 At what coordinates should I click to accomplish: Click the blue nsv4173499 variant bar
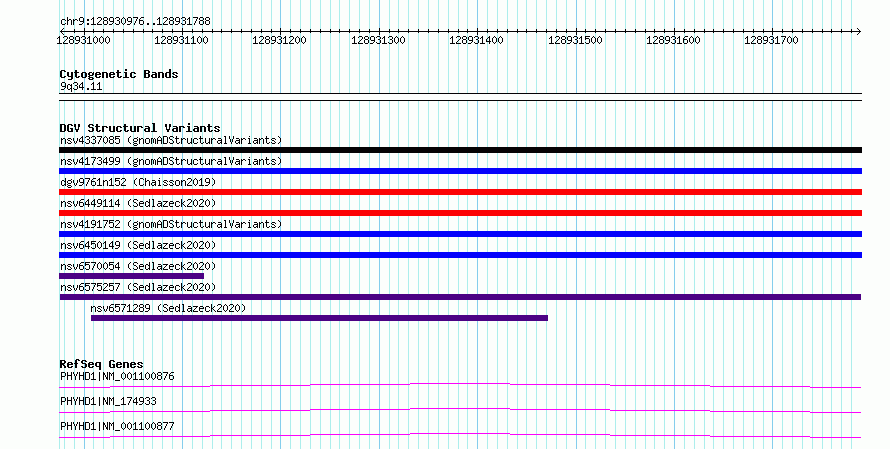click(460, 171)
